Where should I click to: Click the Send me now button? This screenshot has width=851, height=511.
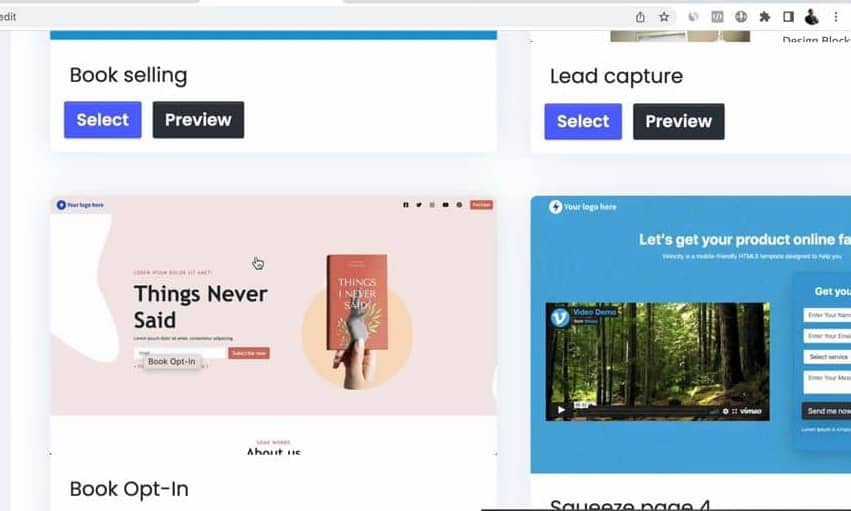pos(826,411)
